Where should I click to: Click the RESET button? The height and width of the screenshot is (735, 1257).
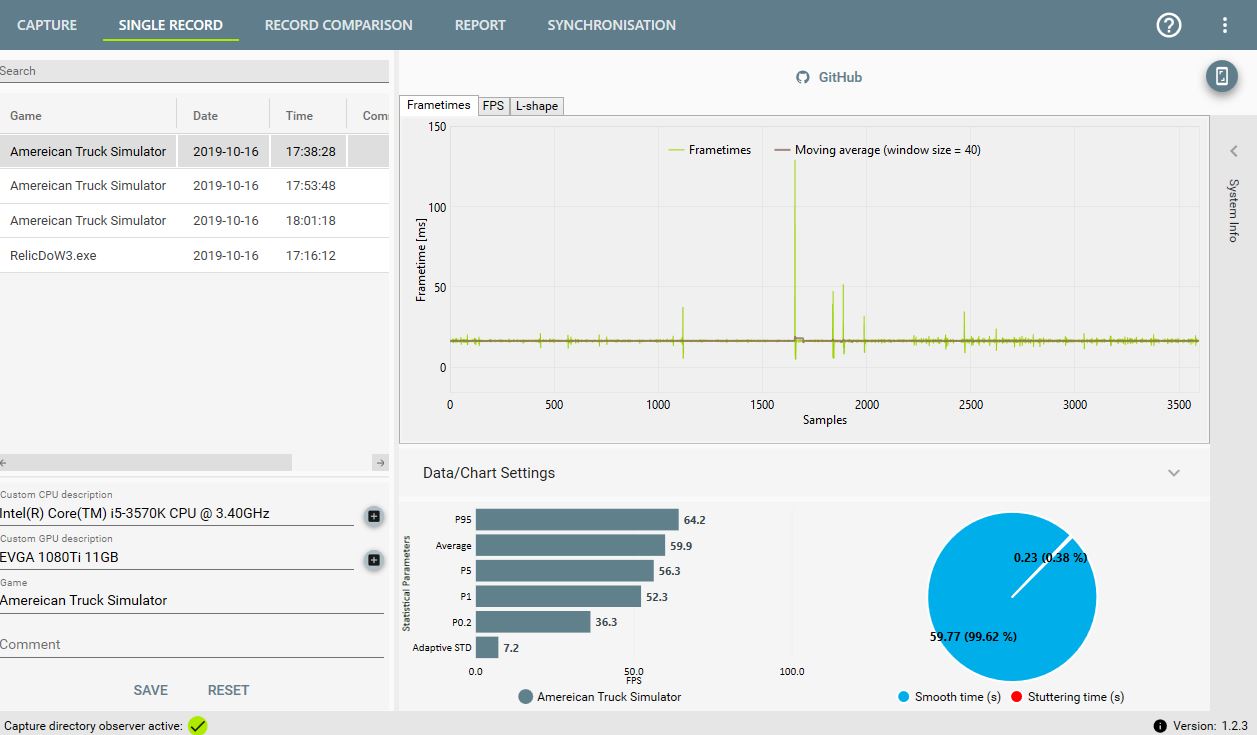point(228,690)
